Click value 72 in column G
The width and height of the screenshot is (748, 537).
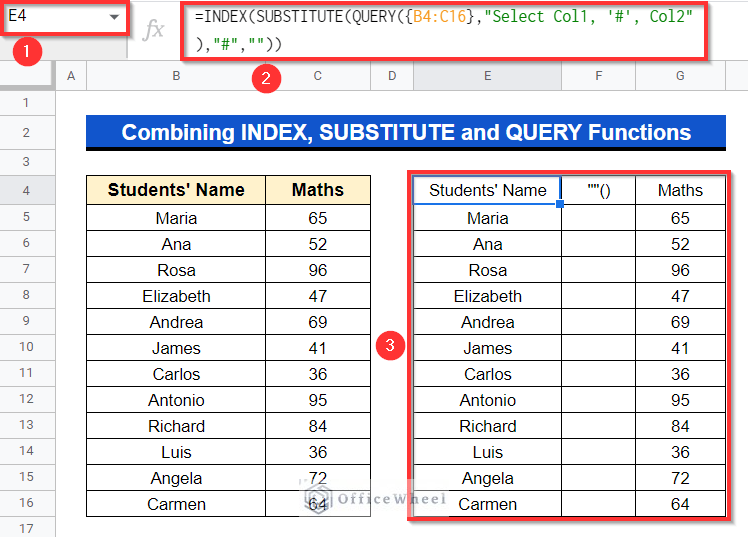[680, 478]
